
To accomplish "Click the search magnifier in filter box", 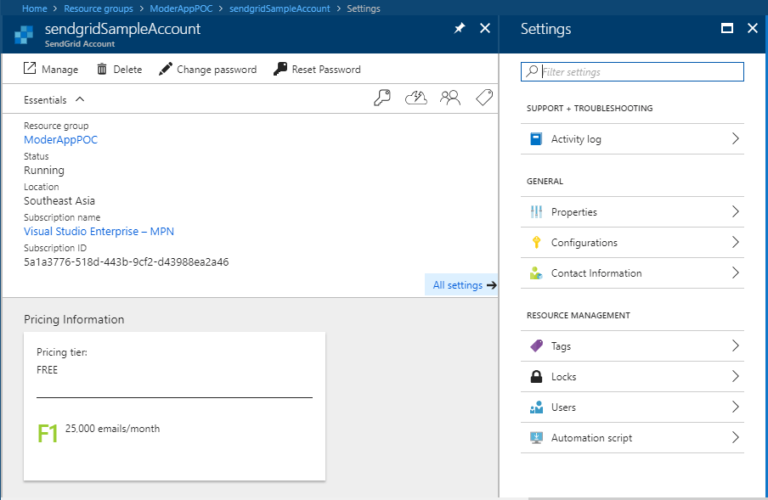I will coord(531,71).
